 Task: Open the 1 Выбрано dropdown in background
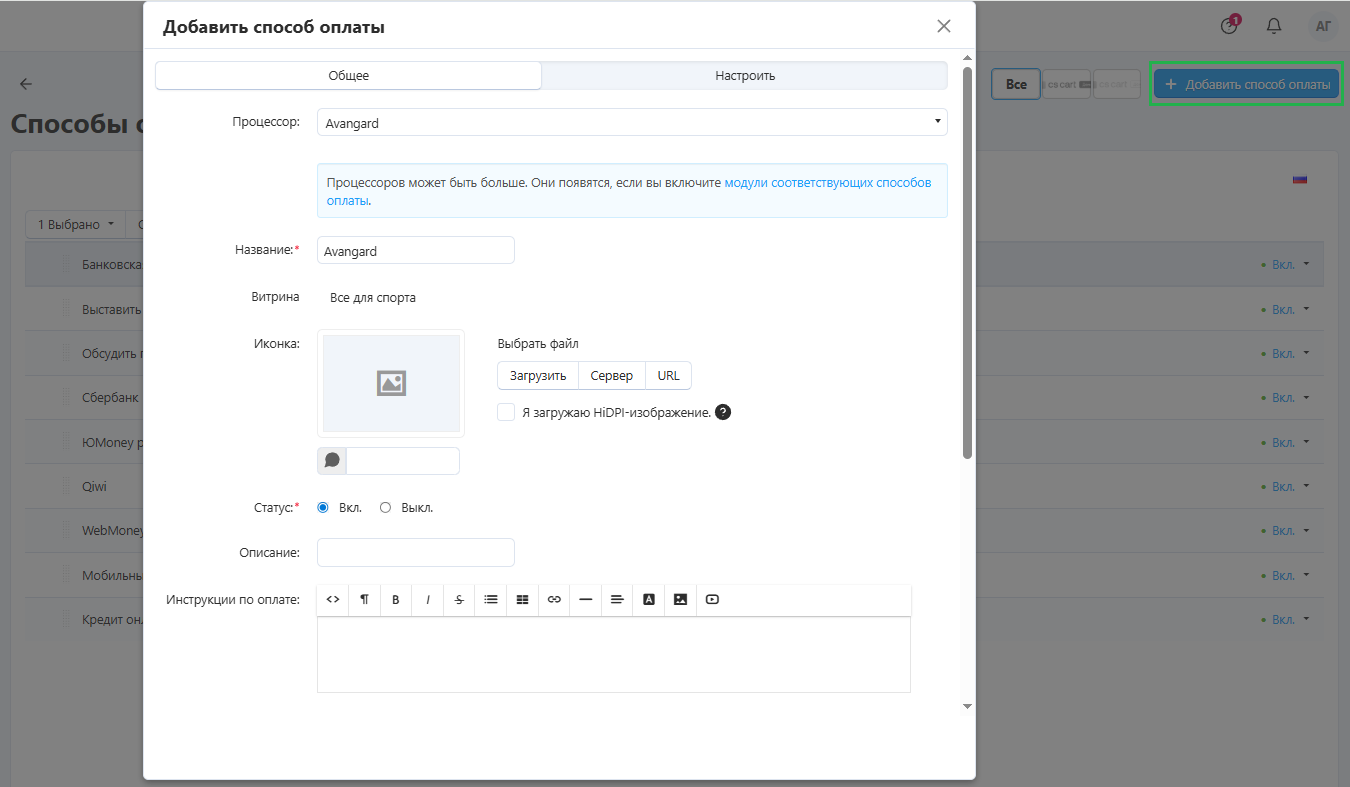coord(76,225)
